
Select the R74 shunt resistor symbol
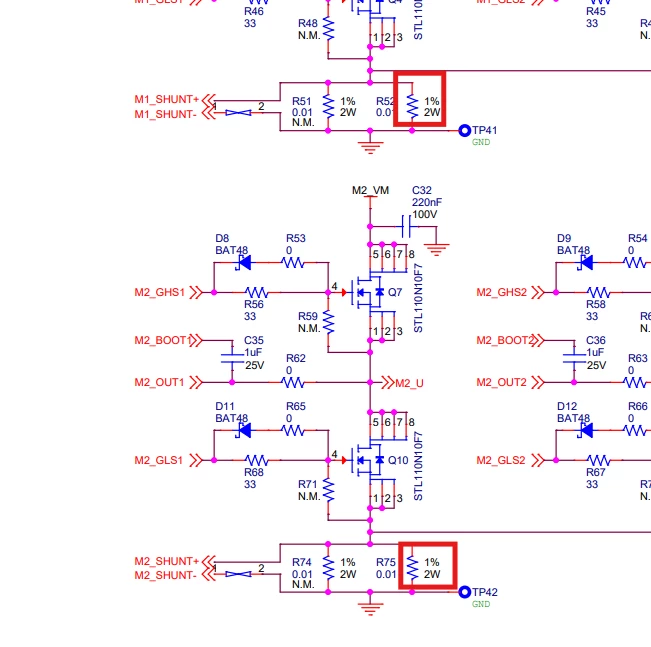pyautogui.click(x=328, y=568)
